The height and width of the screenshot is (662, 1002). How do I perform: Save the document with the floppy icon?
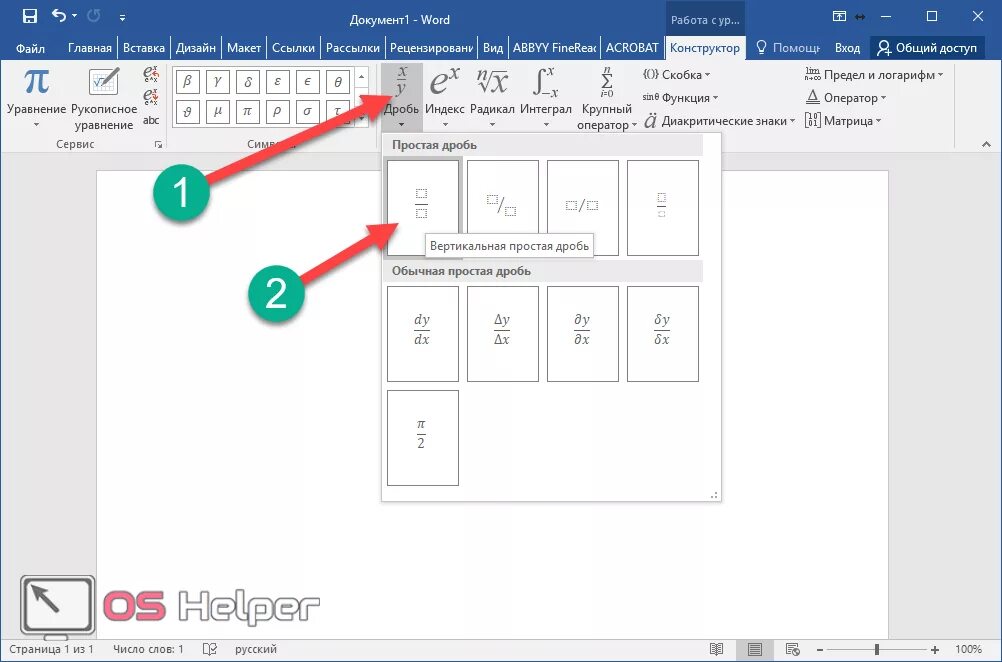tap(29, 17)
